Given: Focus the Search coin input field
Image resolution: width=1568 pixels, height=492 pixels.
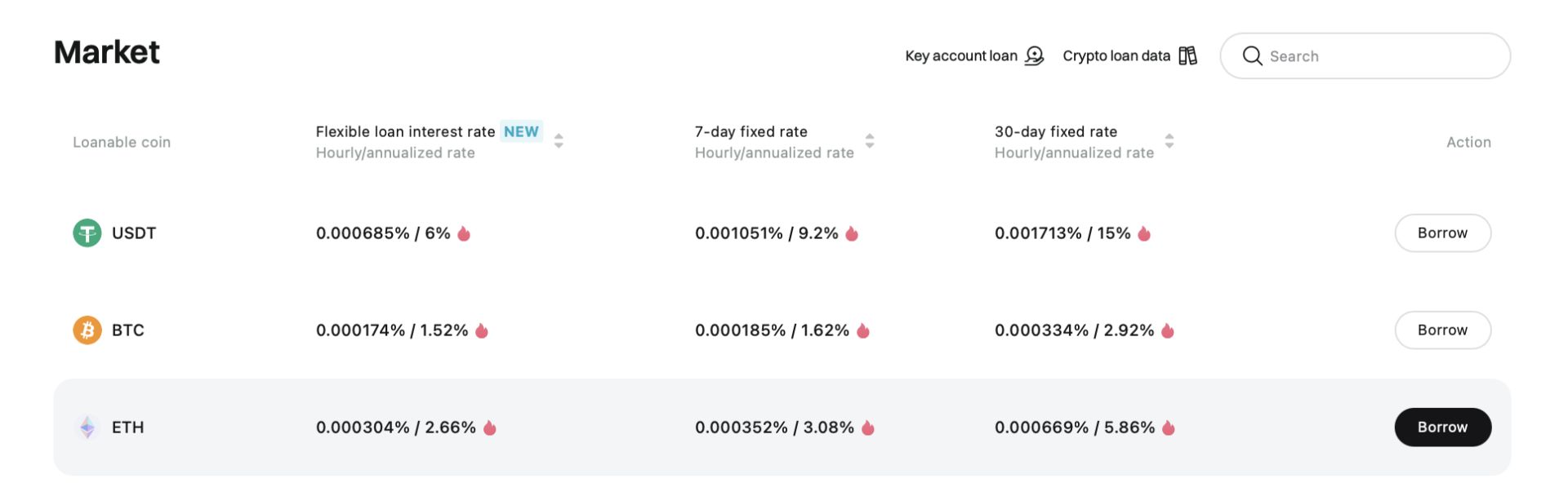Looking at the screenshot, I should pyautogui.click(x=1365, y=55).
